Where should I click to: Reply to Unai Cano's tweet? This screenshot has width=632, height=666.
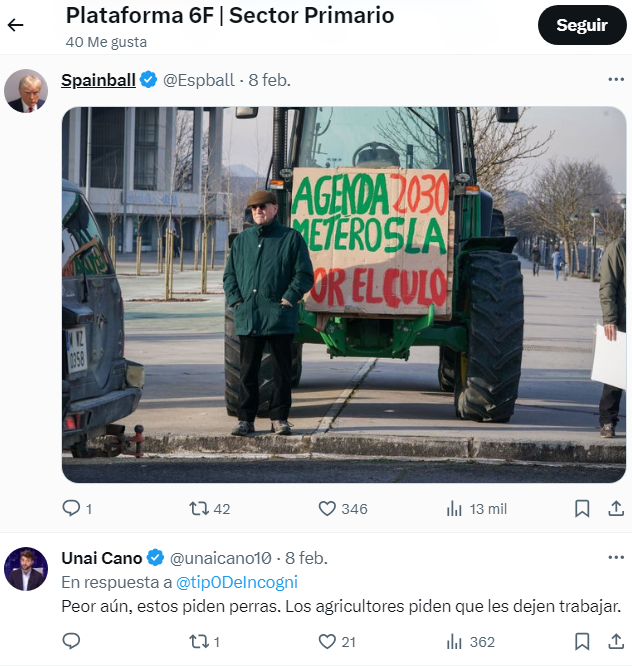click(x=71, y=641)
